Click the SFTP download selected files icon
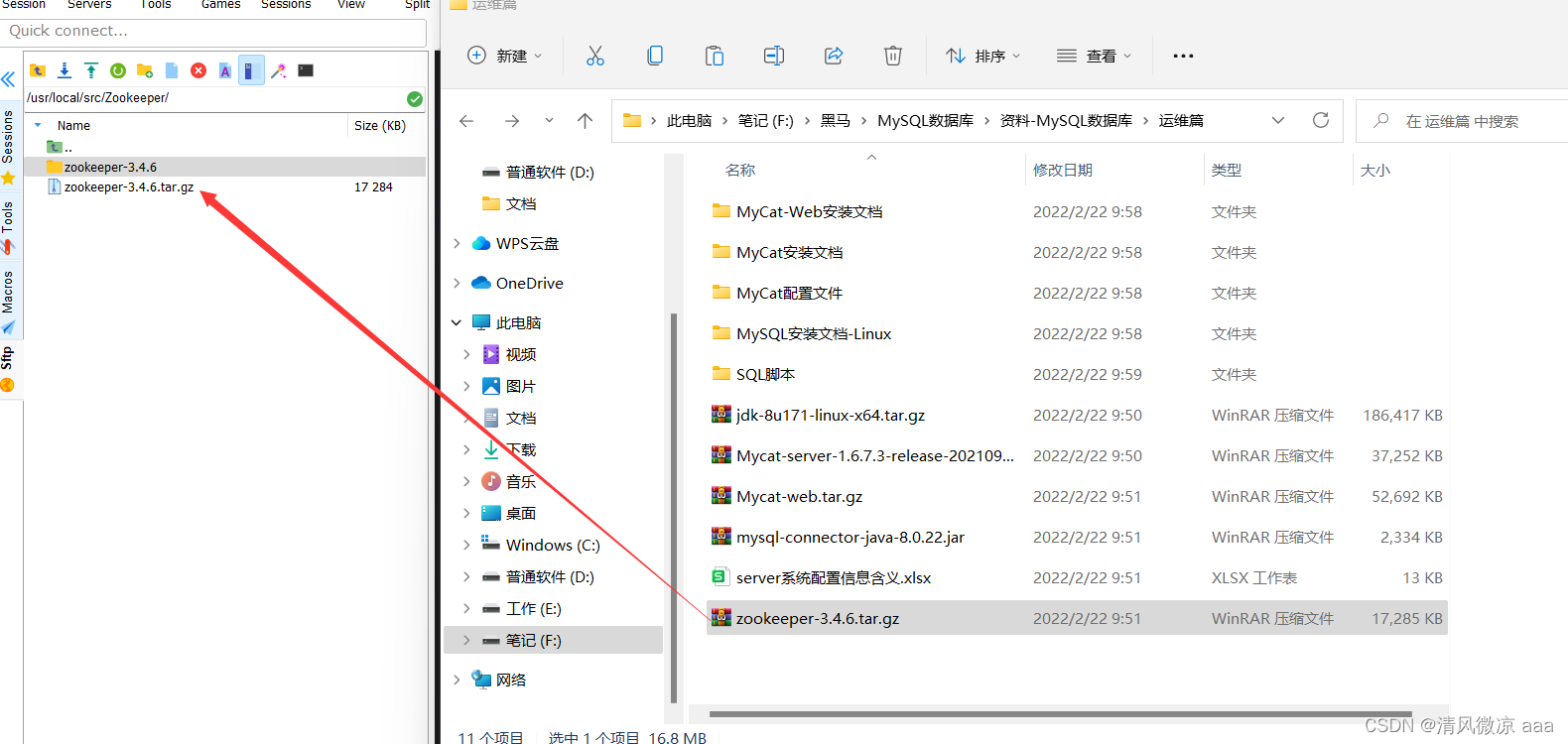The image size is (1568, 744). (65, 70)
